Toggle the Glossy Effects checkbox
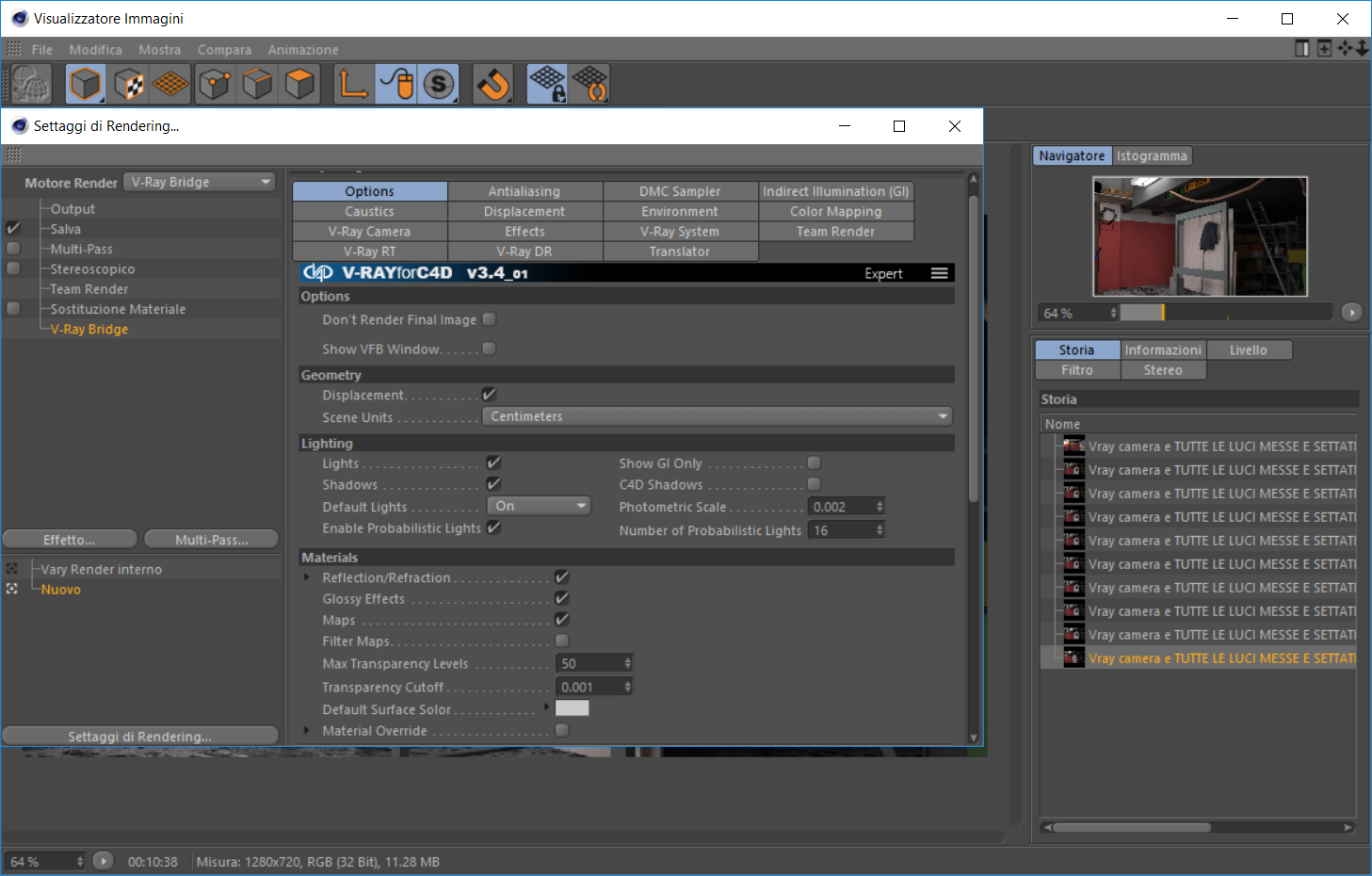 coord(562,598)
